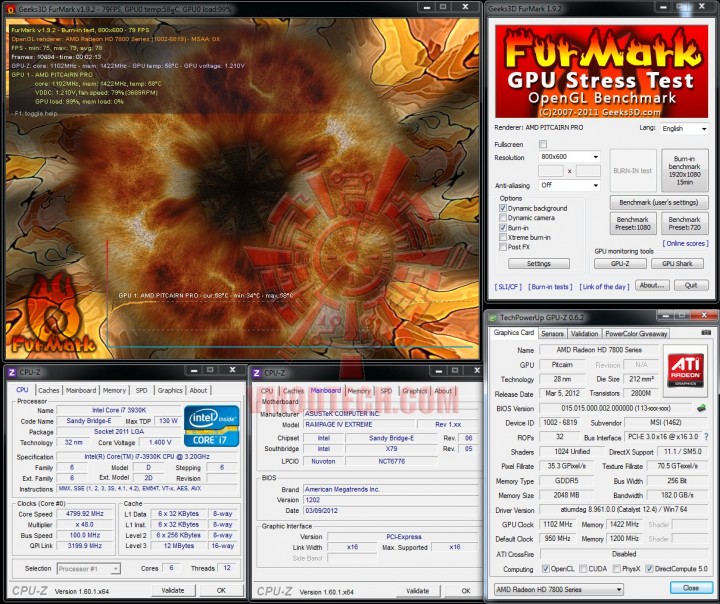Open About tab in left CPU-Z
This screenshot has height=604, width=720.
tap(198, 390)
